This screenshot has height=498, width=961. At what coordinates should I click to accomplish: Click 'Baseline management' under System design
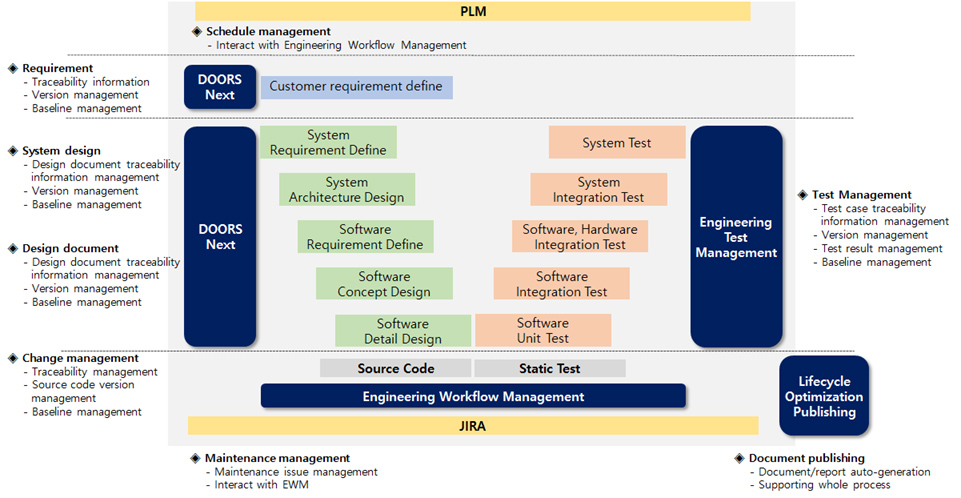[86, 205]
